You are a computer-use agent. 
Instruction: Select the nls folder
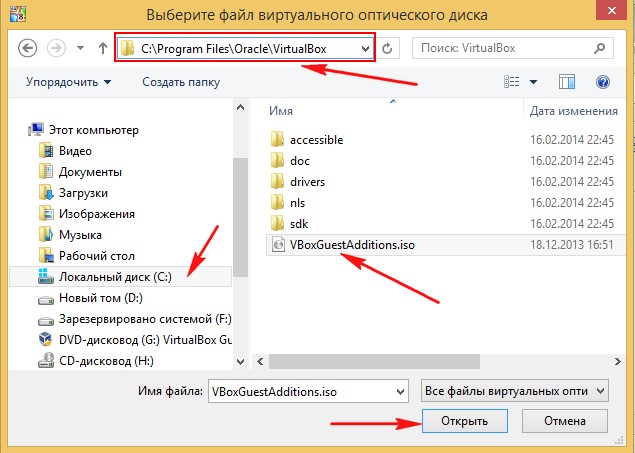[288, 203]
